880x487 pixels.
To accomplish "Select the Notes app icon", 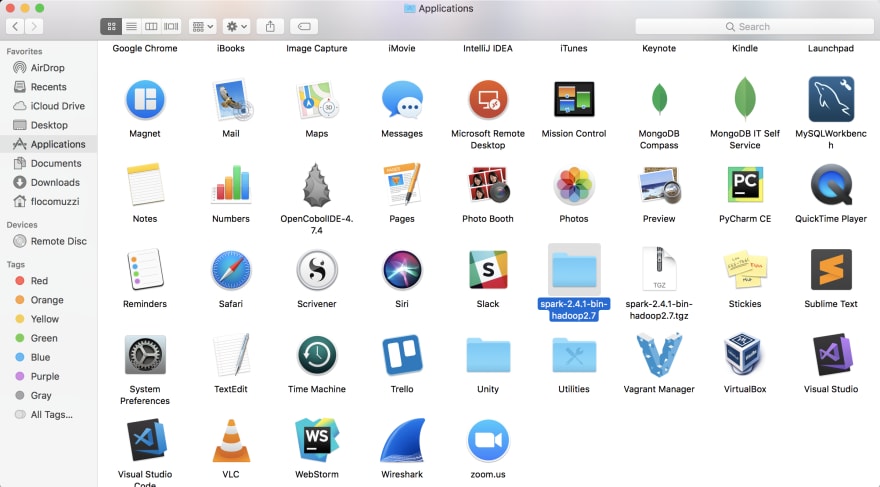I will [145, 185].
